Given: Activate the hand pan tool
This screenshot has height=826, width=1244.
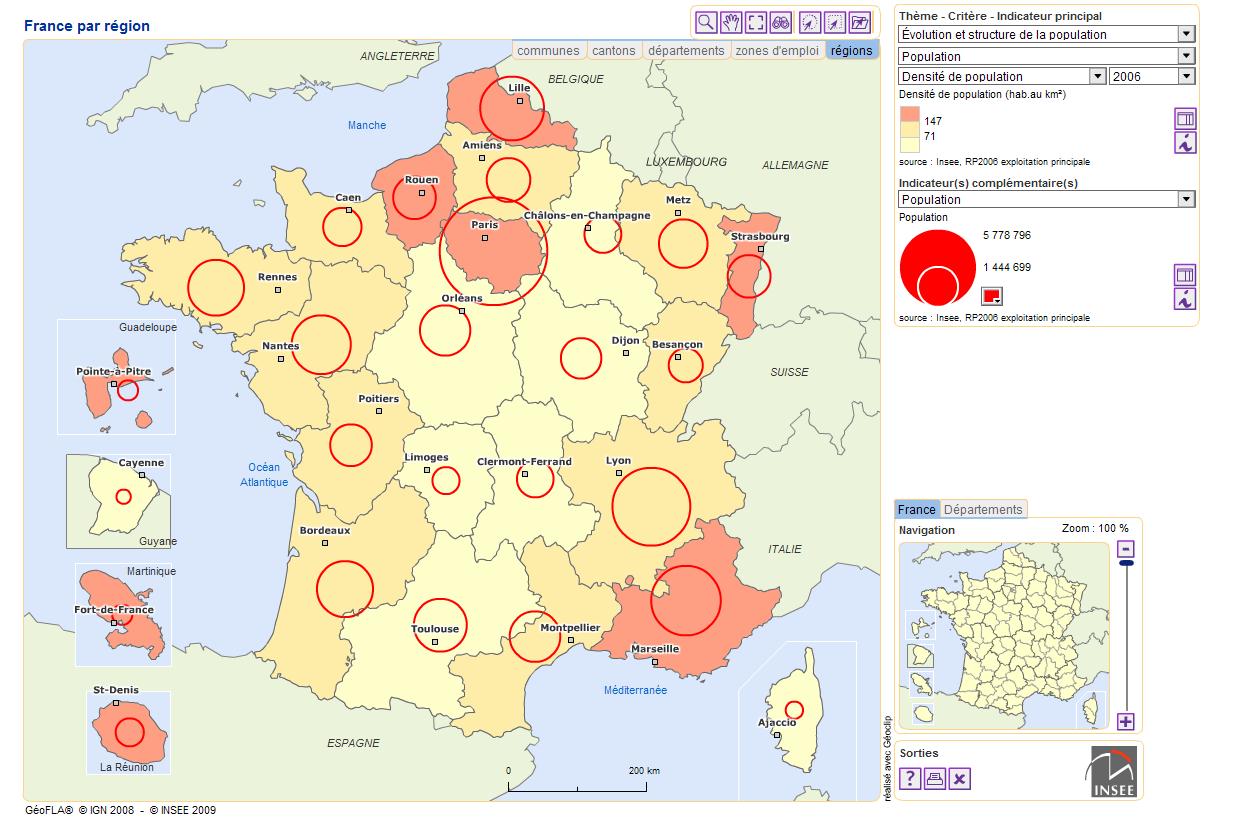Looking at the screenshot, I should coord(731,22).
